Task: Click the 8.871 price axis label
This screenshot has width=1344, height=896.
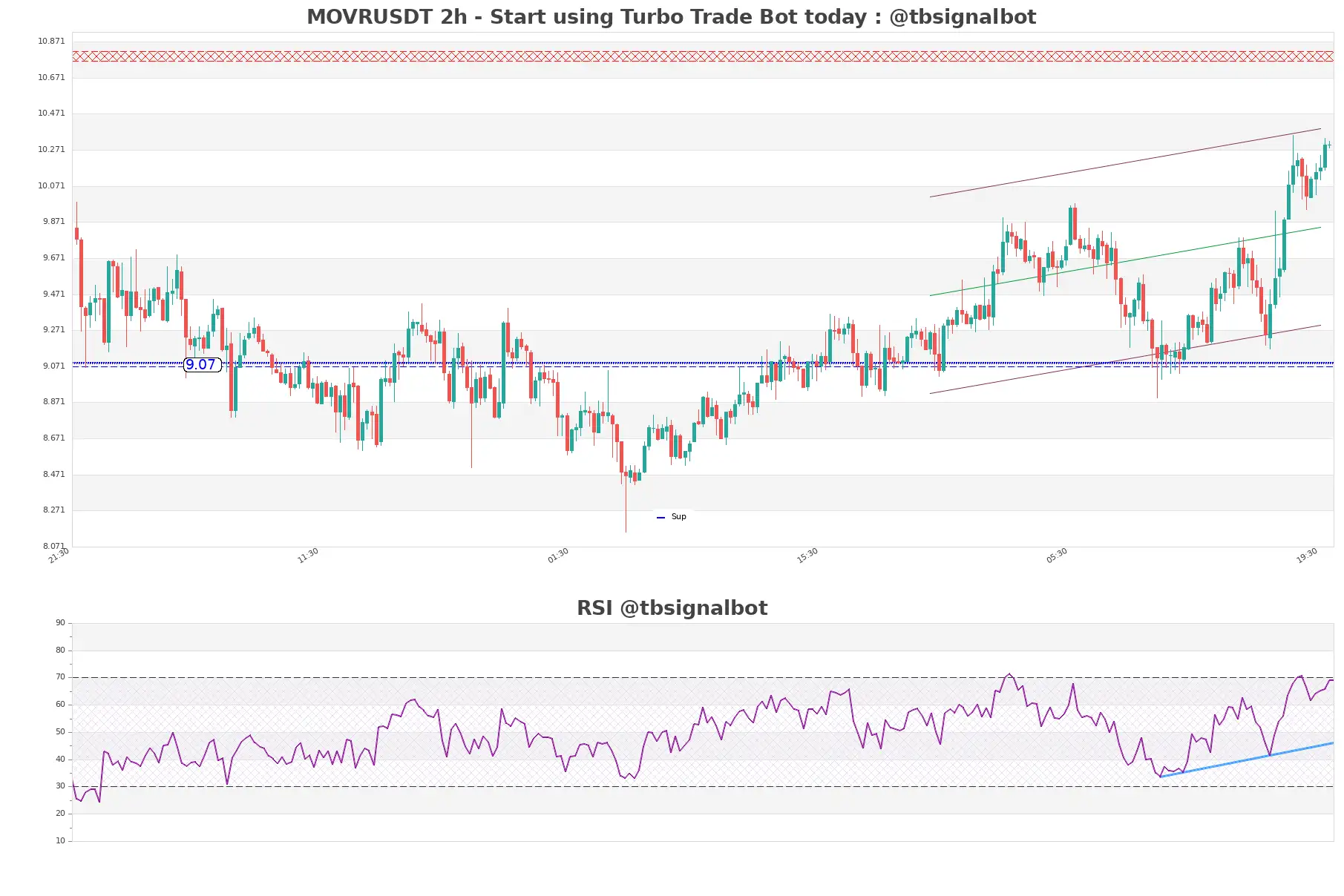Action: coord(53,401)
